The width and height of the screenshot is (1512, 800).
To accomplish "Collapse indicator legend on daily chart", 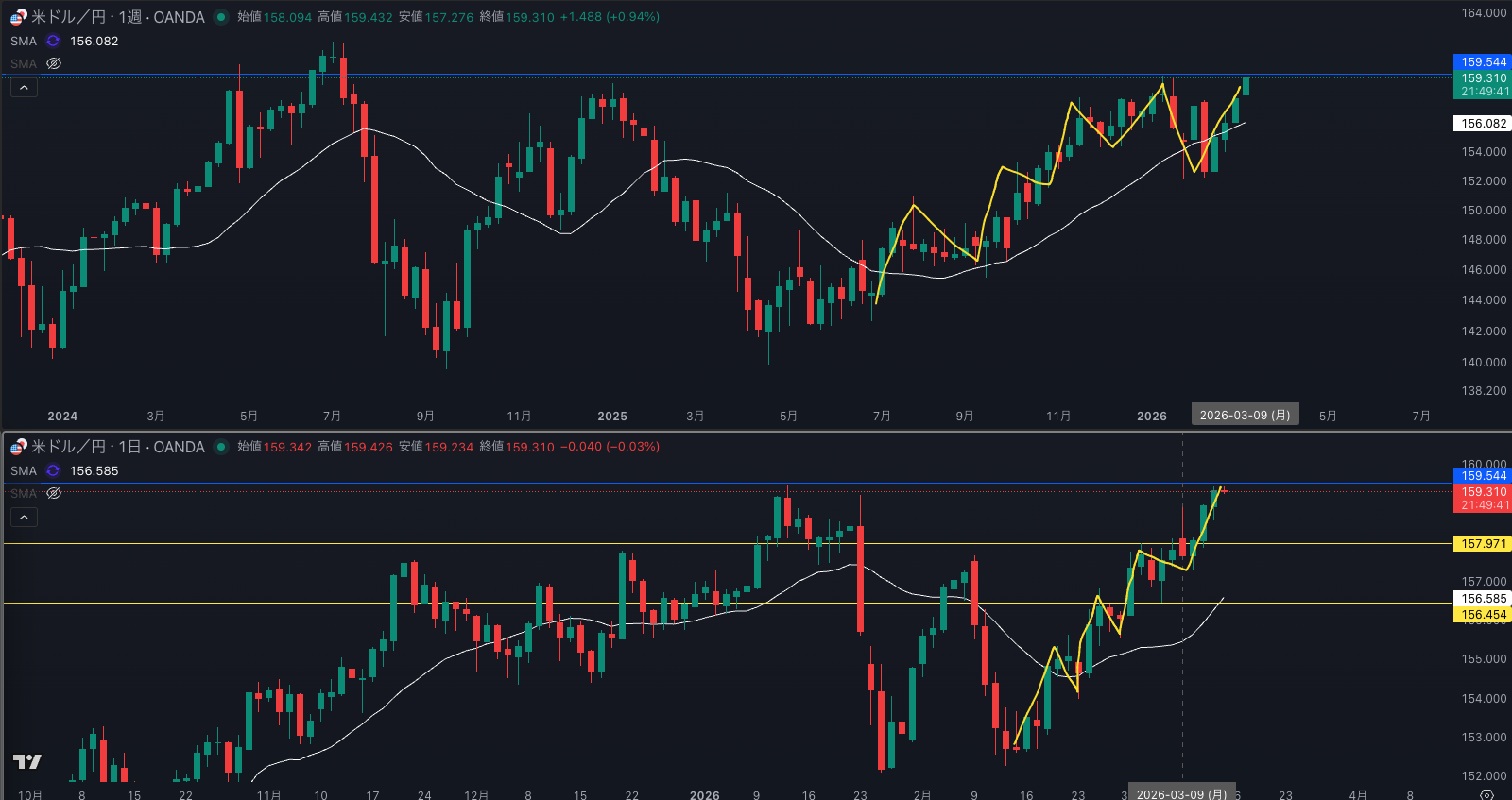I will coord(24,517).
